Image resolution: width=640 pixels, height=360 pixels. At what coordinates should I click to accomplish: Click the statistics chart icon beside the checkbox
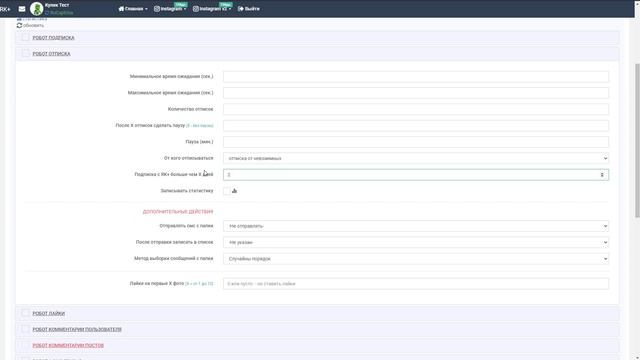click(234, 191)
